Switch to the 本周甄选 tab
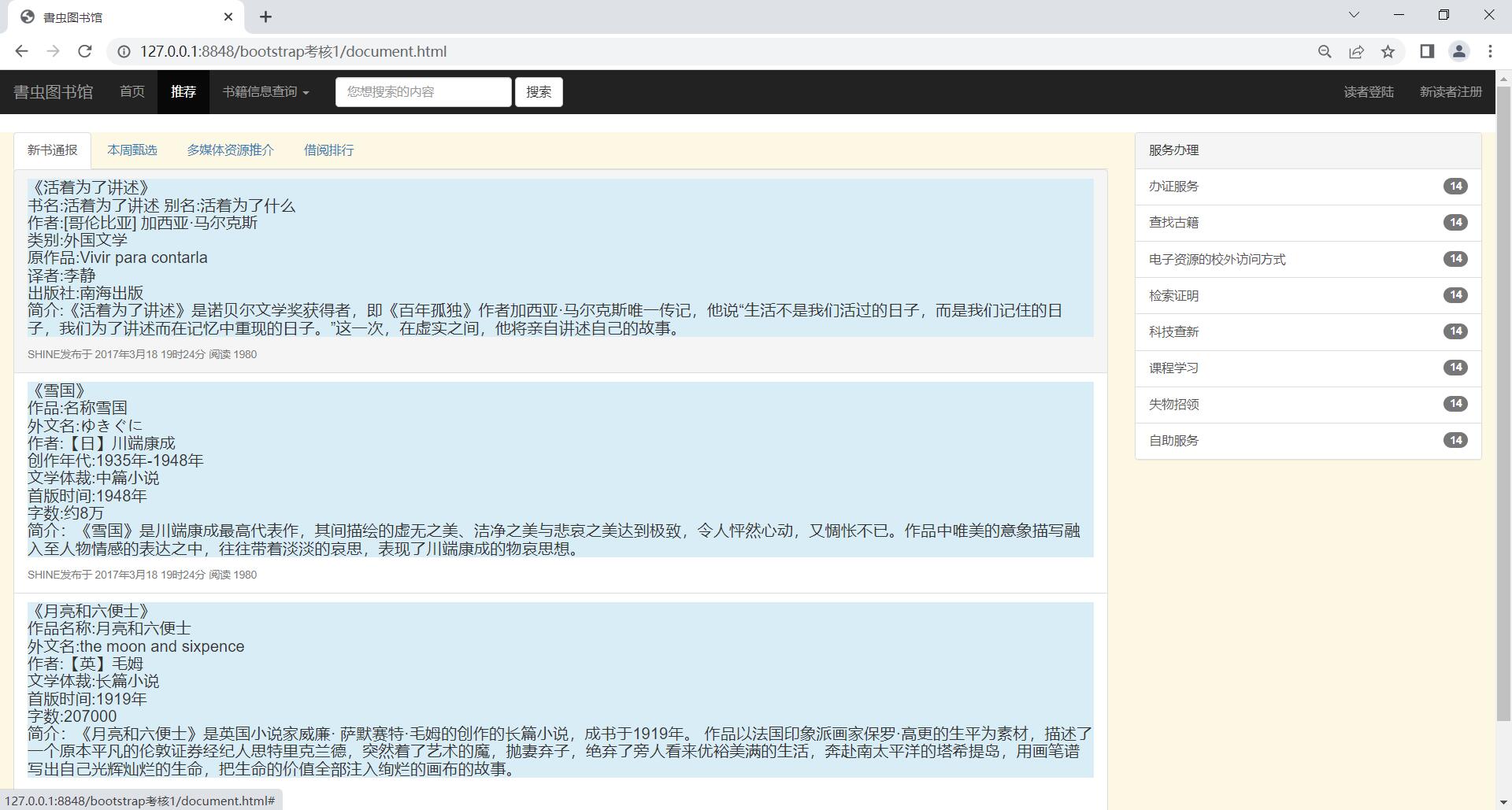This screenshot has height=810, width=1512. tap(132, 150)
